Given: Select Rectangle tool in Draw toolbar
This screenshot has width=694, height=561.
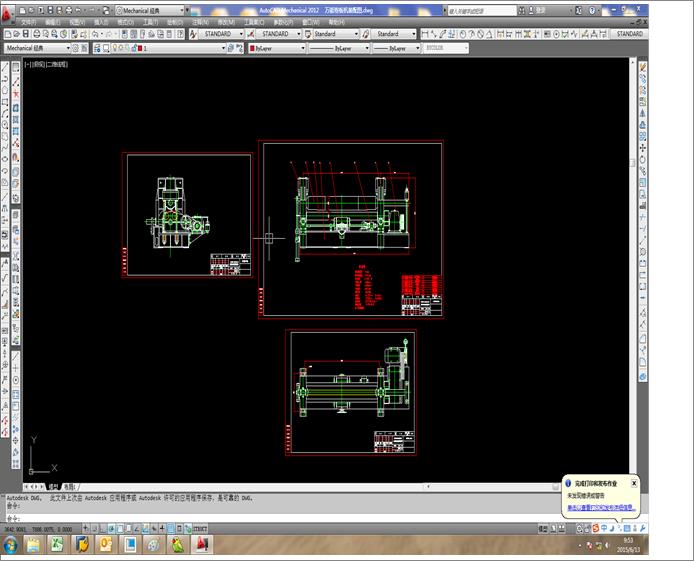Looking at the screenshot, I should pyautogui.click(x=5, y=102).
